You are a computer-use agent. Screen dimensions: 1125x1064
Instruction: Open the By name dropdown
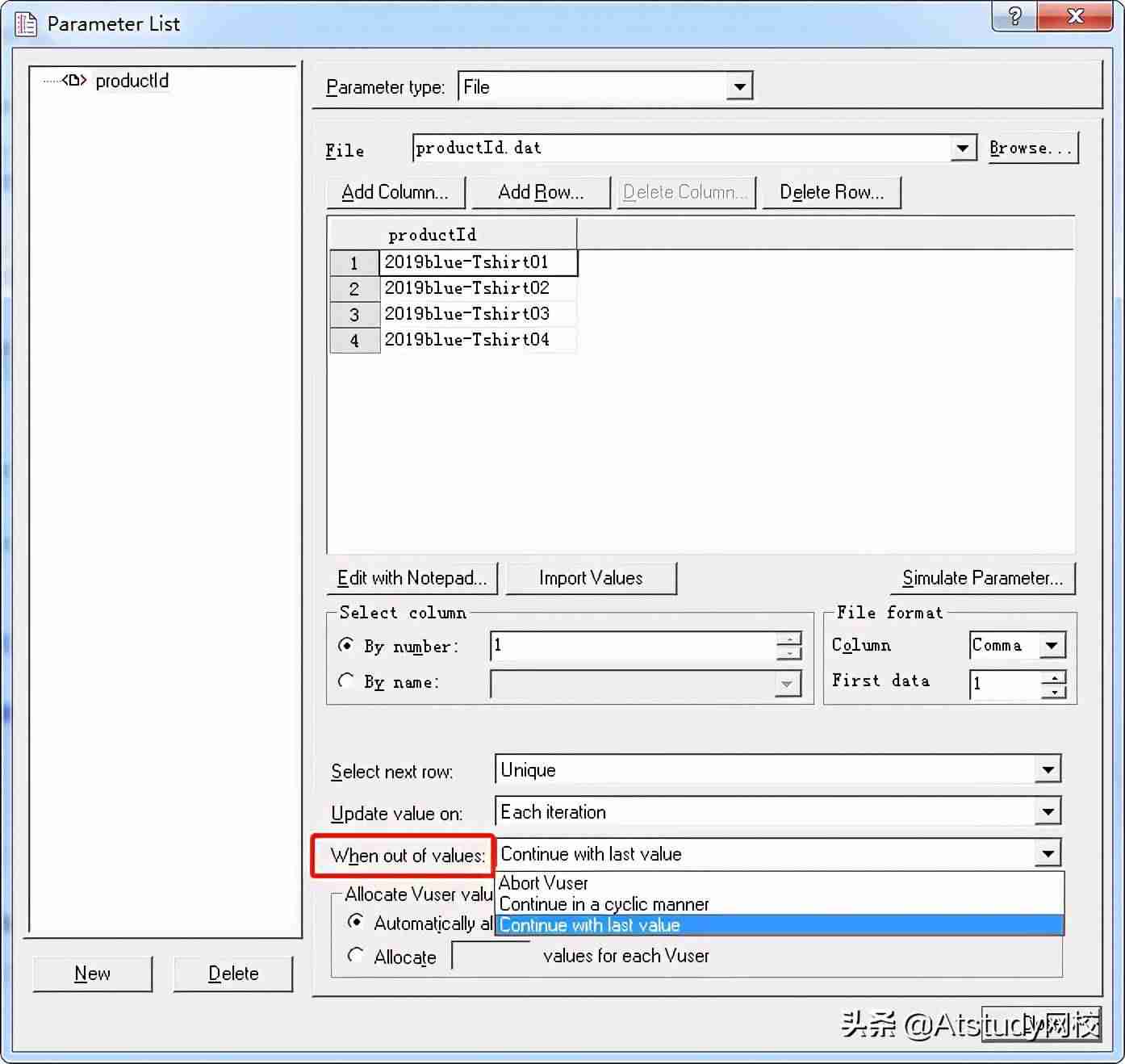[x=787, y=684]
